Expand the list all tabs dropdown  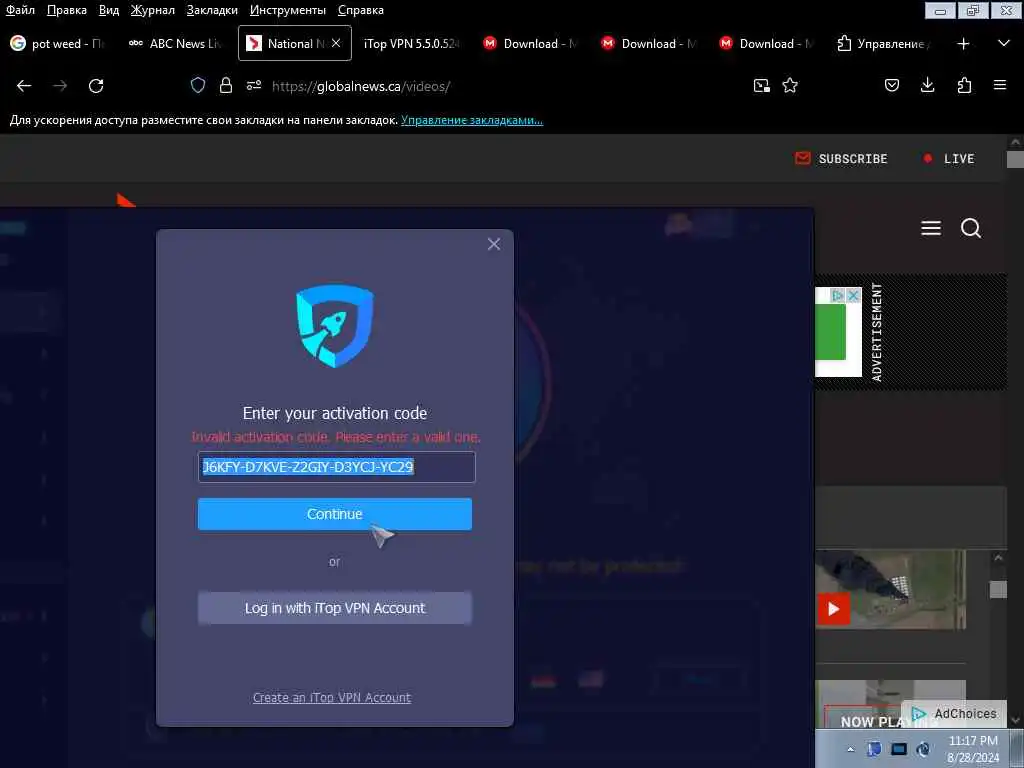[1004, 44]
